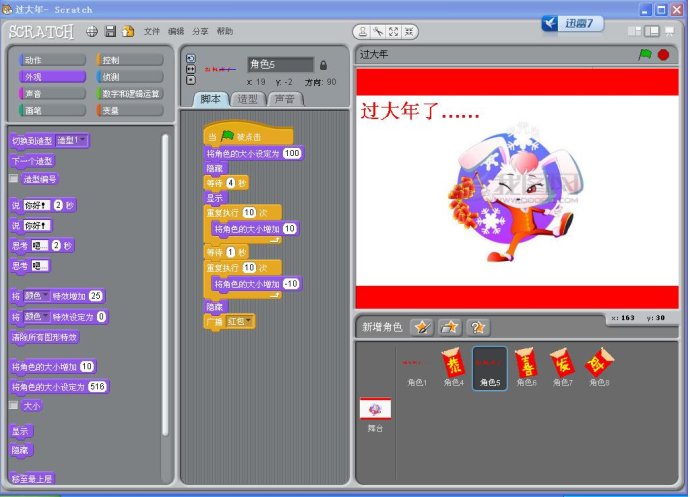This screenshot has width=690, height=497.
Task: Open 造型1 dropdown in palette block
Action: pos(71,140)
